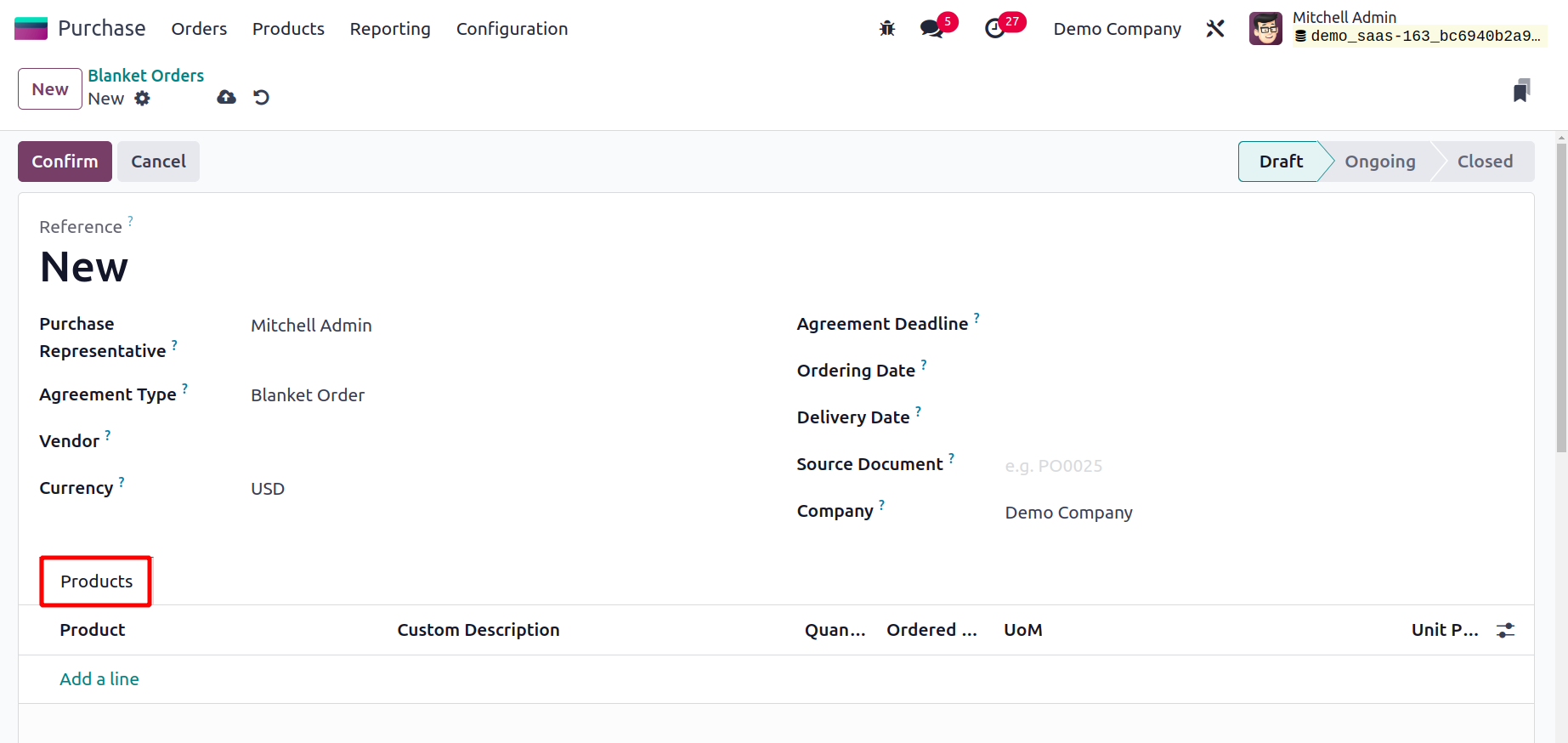Image resolution: width=1568 pixels, height=743 pixels.
Task: Click the gear actions icon beside New
Action: point(143,99)
